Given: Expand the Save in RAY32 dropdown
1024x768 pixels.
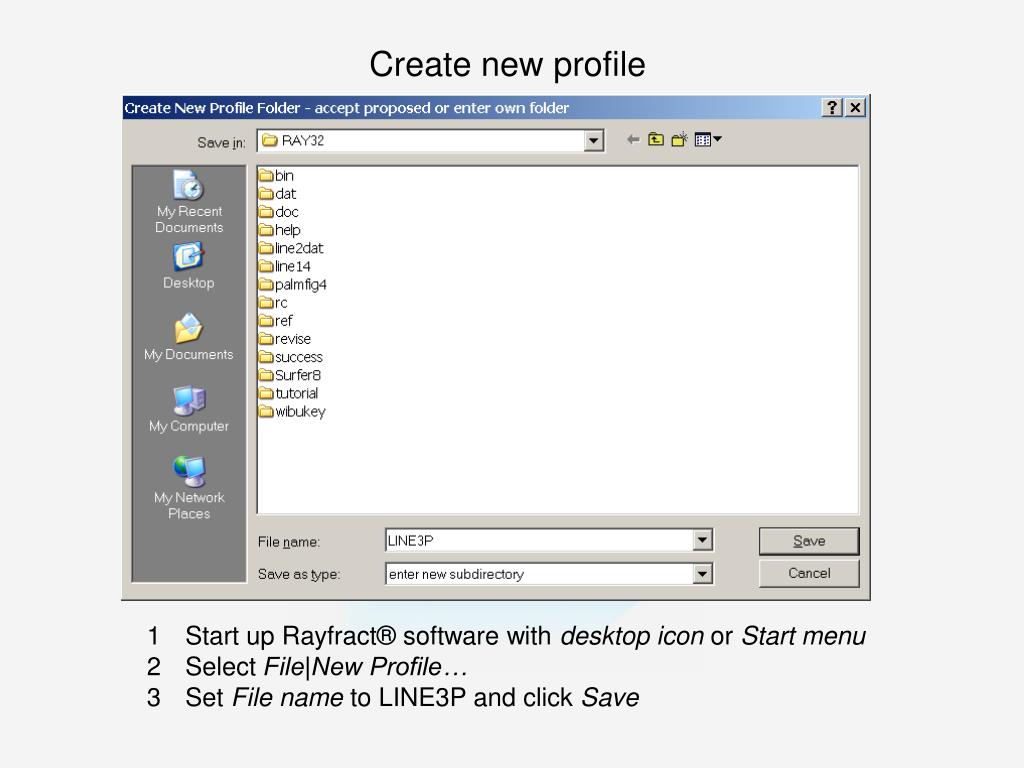Looking at the screenshot, I should [x=593, y=141].
